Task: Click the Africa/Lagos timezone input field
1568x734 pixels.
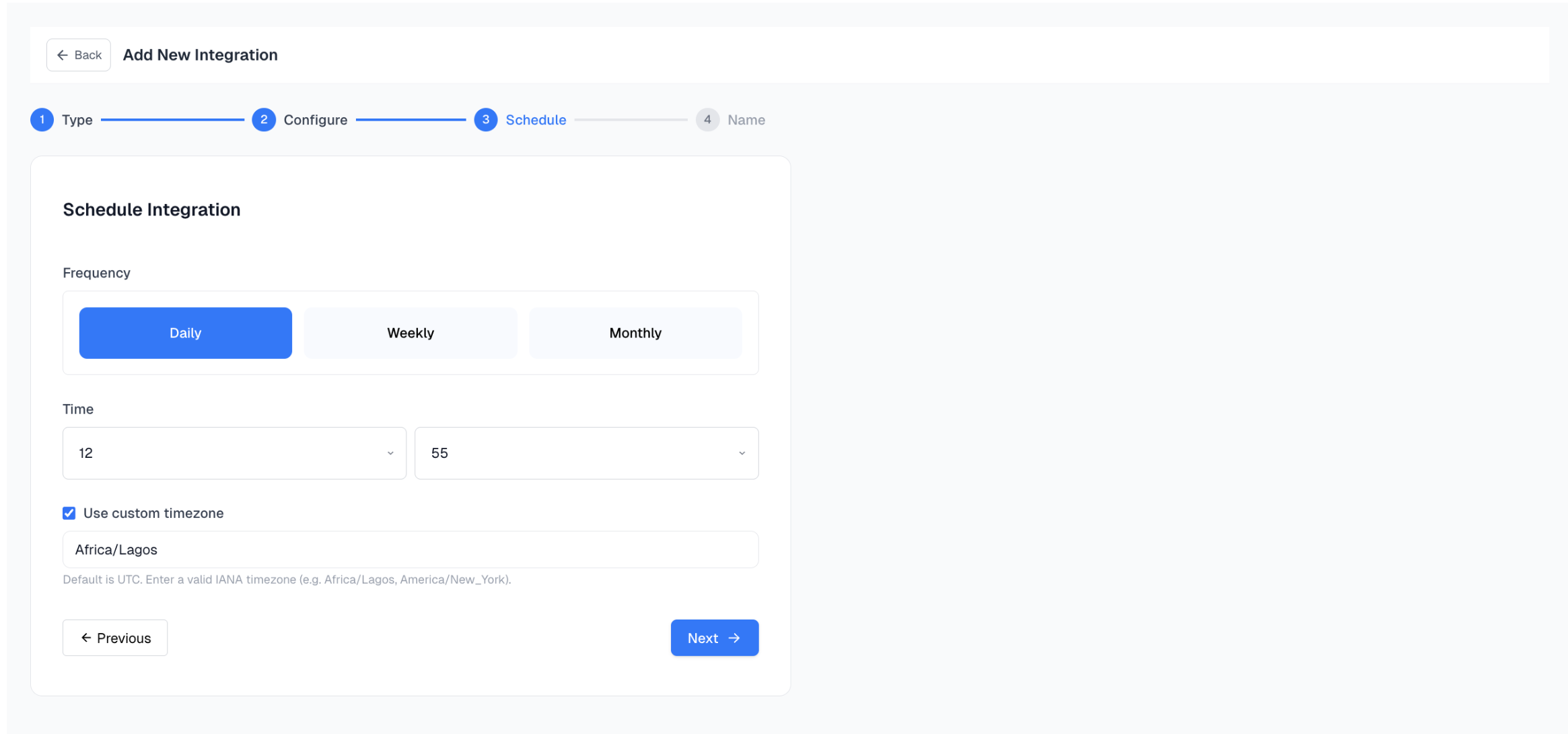Action: [411, 549]
